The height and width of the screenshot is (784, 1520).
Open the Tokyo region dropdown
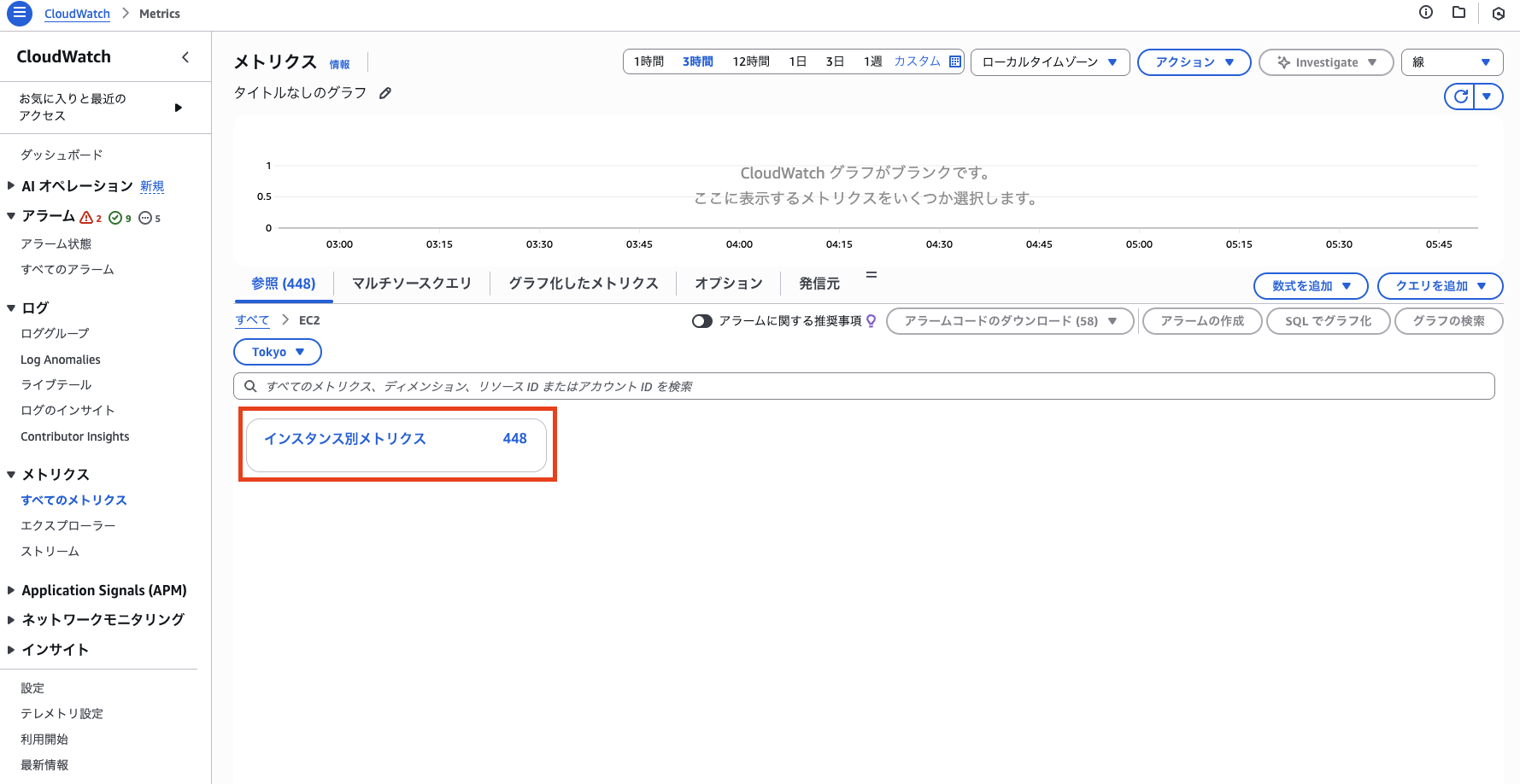[277, 352]
